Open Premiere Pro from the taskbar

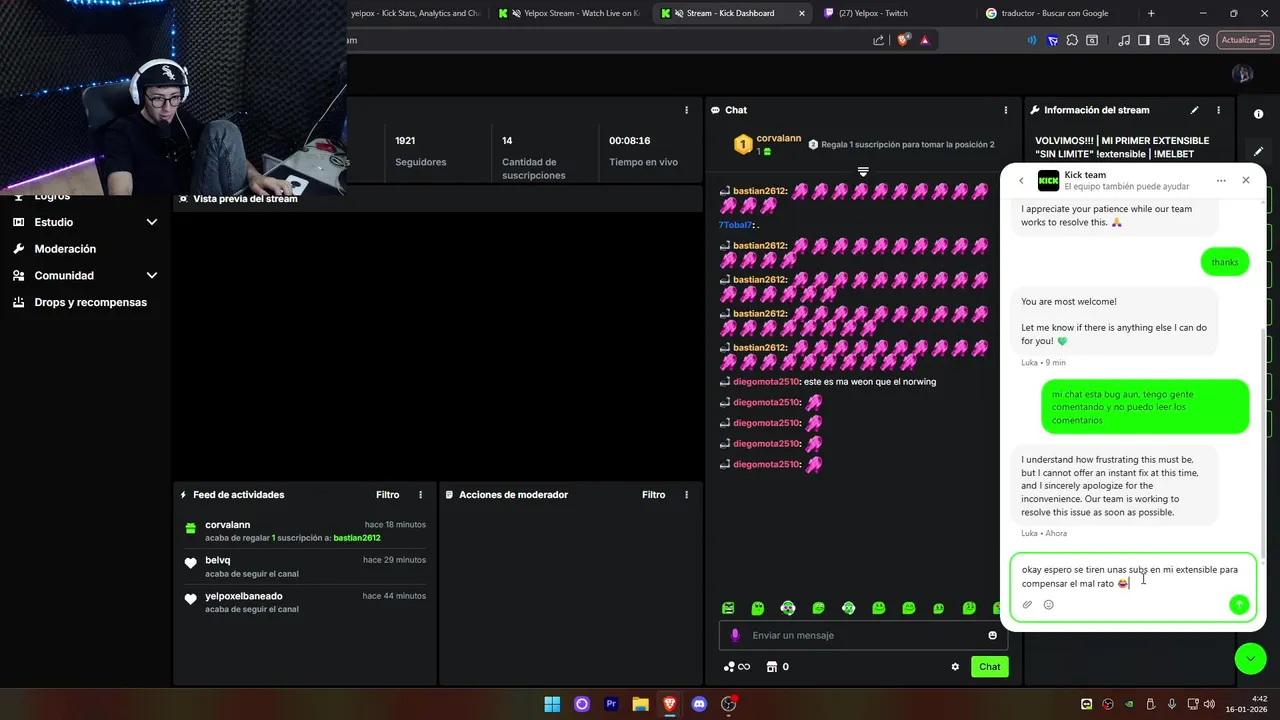(x=611, y=704)
